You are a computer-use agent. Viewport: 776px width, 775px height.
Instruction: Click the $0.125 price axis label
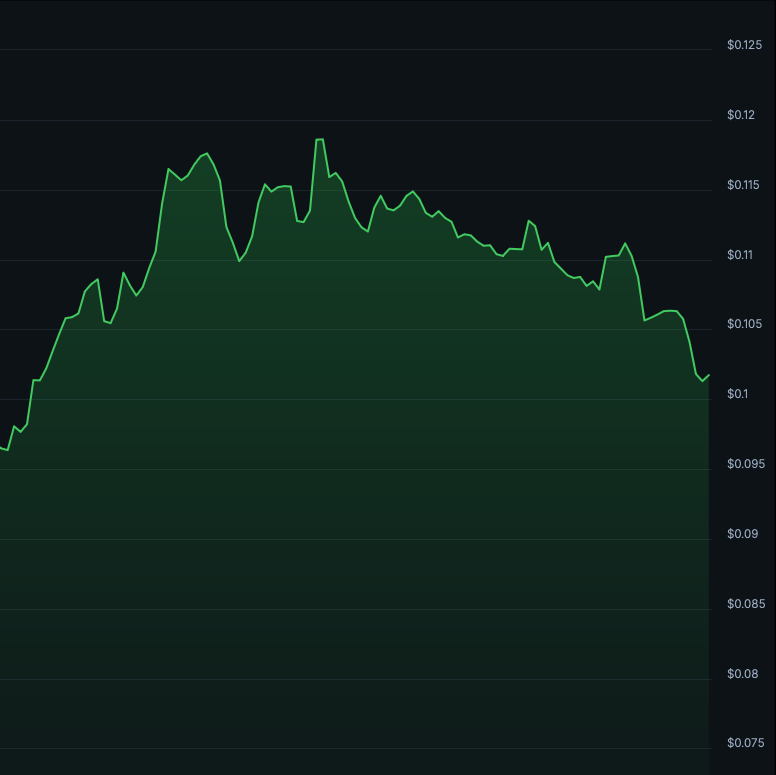pos(744,45)
